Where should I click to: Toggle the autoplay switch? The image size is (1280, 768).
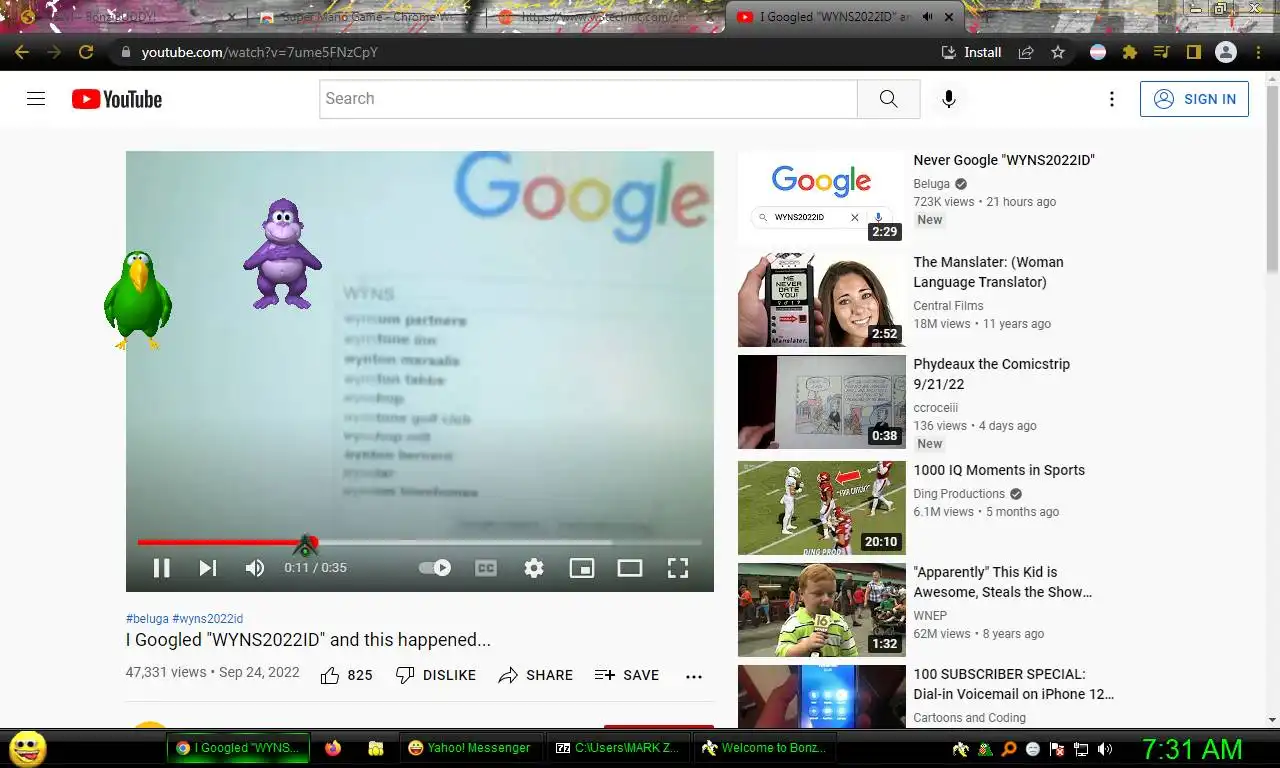click(435, 568)
